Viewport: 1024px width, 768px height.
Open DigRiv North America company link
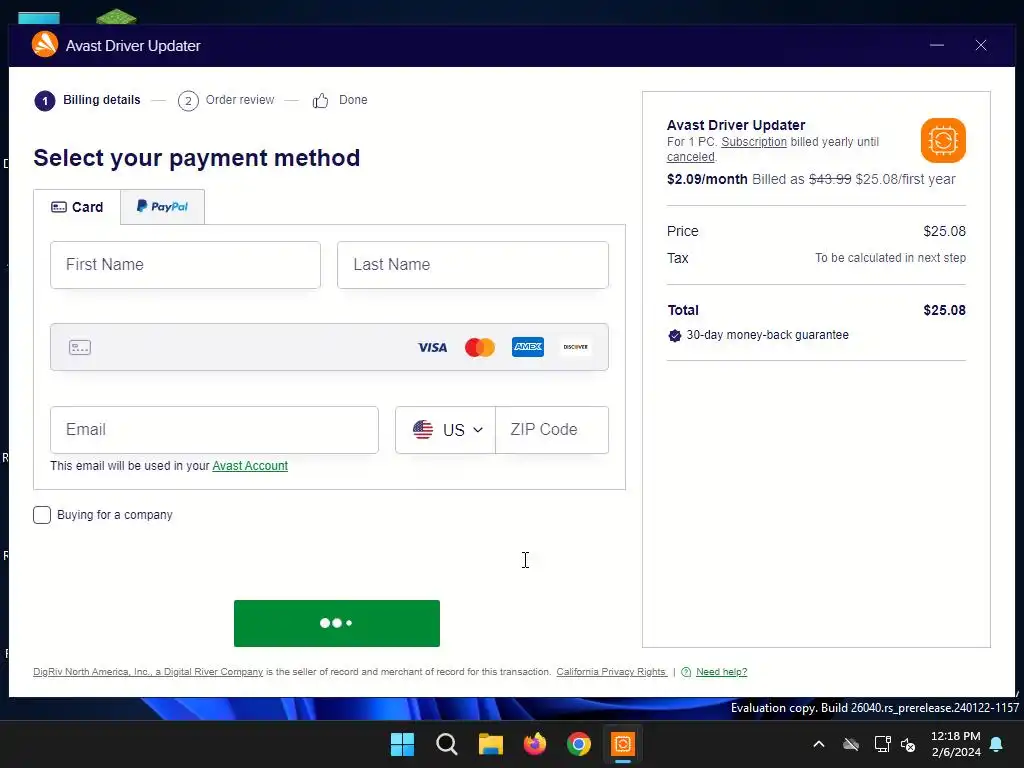pyautogui.click(x=148, y=672)
